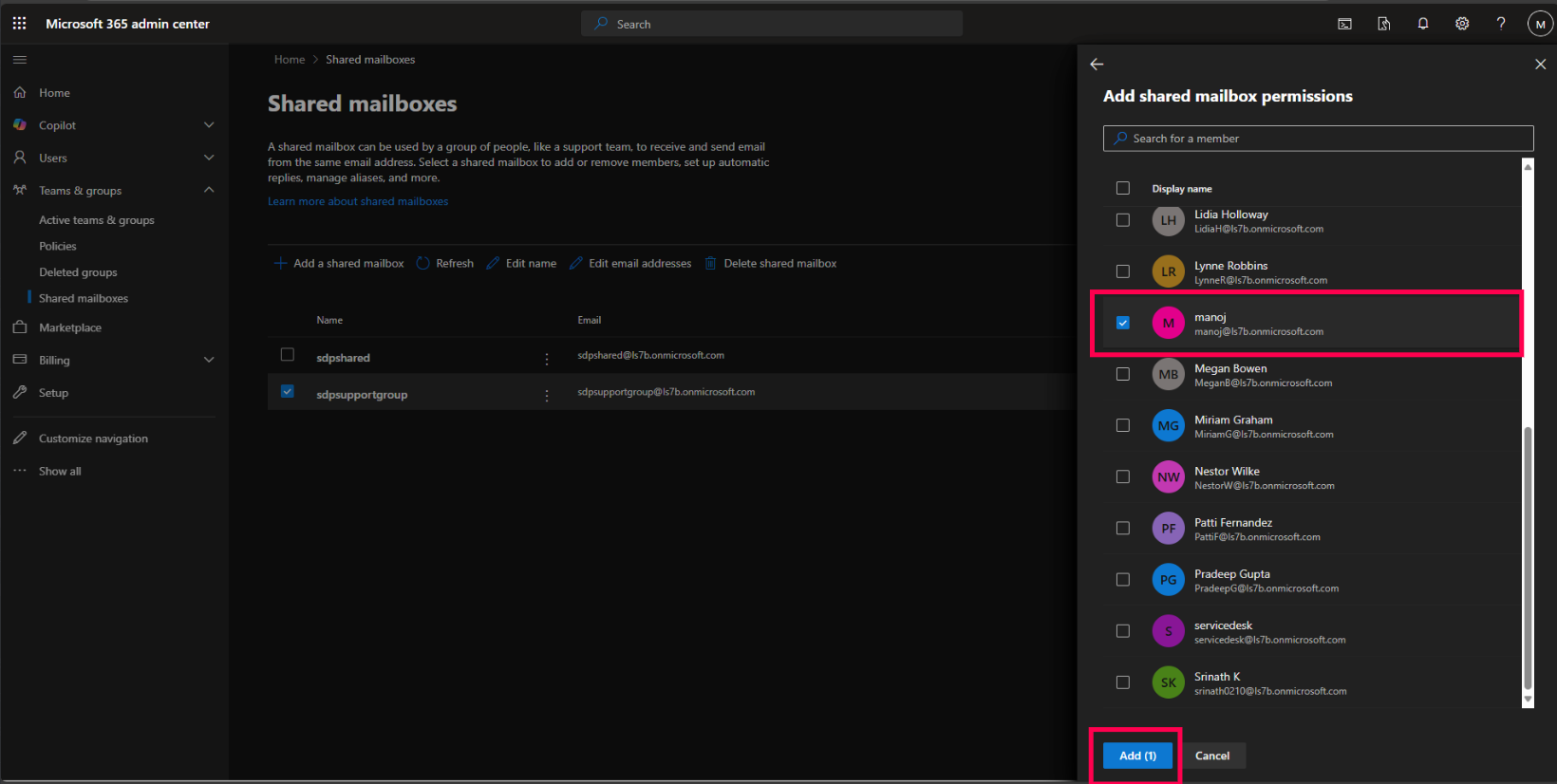The height and width of the screenshot is (784, 1557).
Task: Open the app launcher waffle icon
Action: coord(19,24)
